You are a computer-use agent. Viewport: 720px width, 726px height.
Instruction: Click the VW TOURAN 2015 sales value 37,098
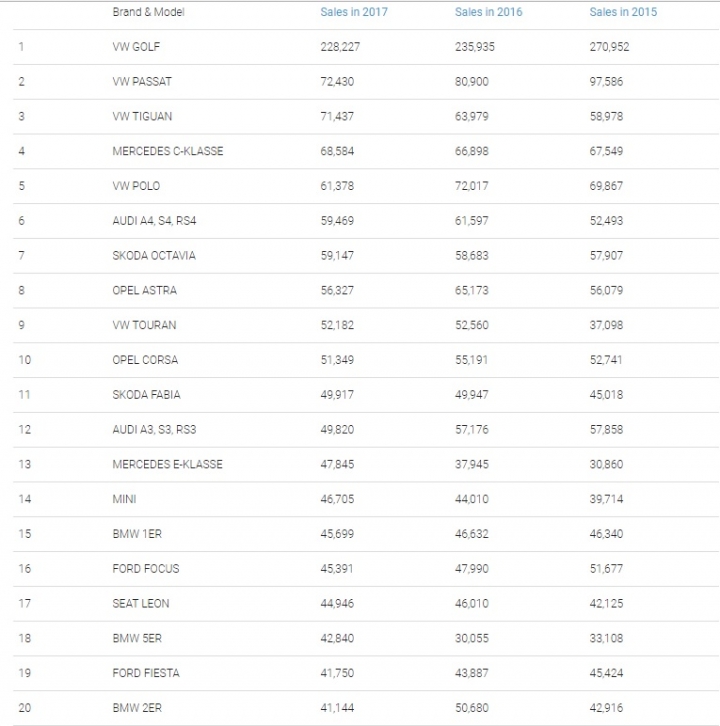[x=606, y=325]
